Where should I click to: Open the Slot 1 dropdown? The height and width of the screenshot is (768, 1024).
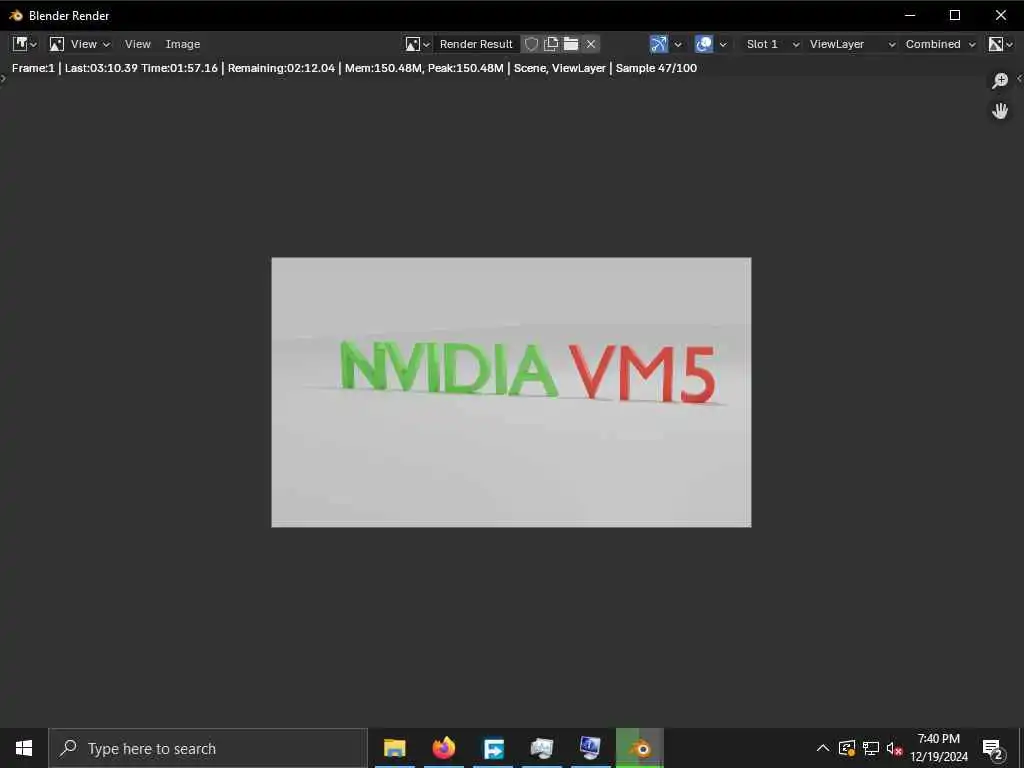pos(773,44)
